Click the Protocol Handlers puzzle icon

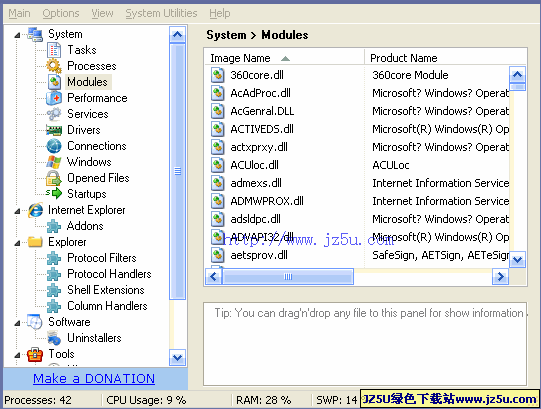tap(54, 274)
